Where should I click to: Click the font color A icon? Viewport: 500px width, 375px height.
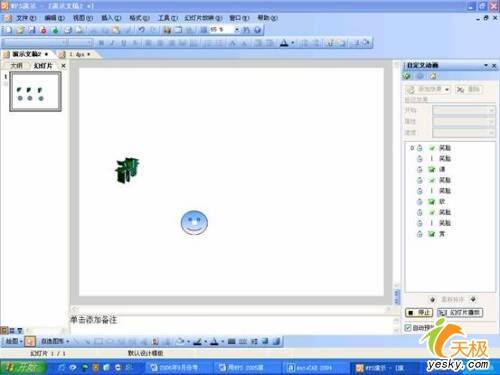[x=284, y=43]
